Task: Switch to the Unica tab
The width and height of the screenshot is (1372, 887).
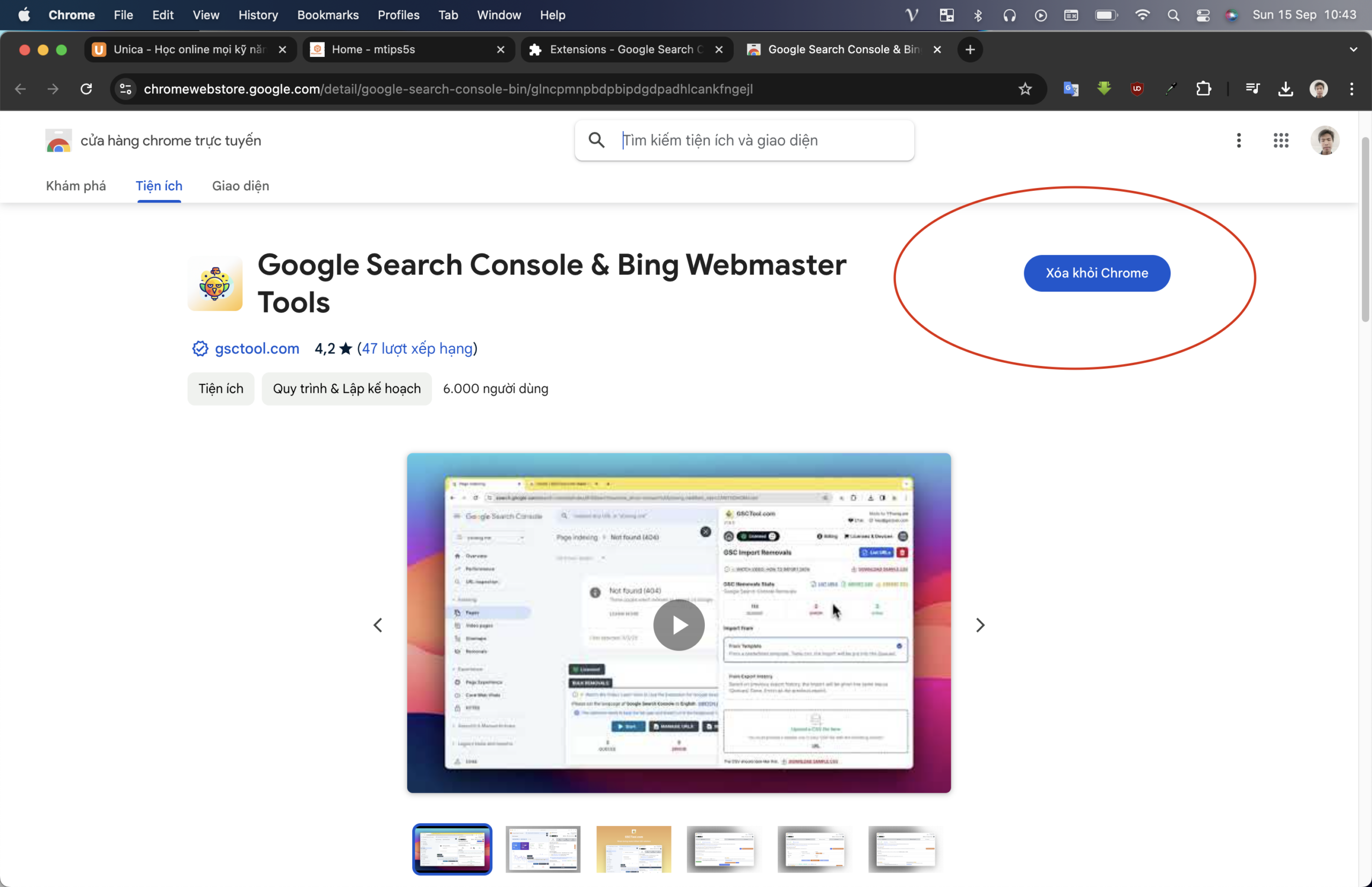Action: pos(190,49)
